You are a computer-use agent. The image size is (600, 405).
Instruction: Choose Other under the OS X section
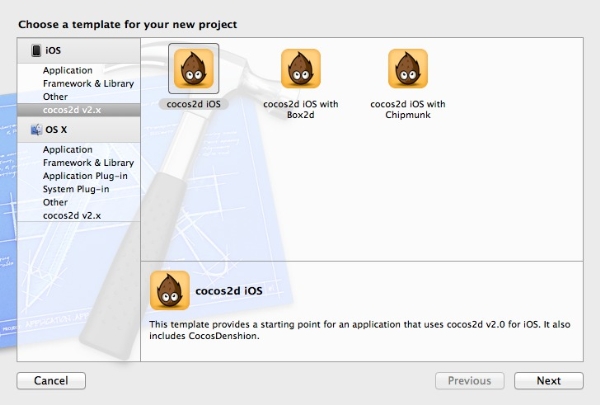(x=55, y=201)
